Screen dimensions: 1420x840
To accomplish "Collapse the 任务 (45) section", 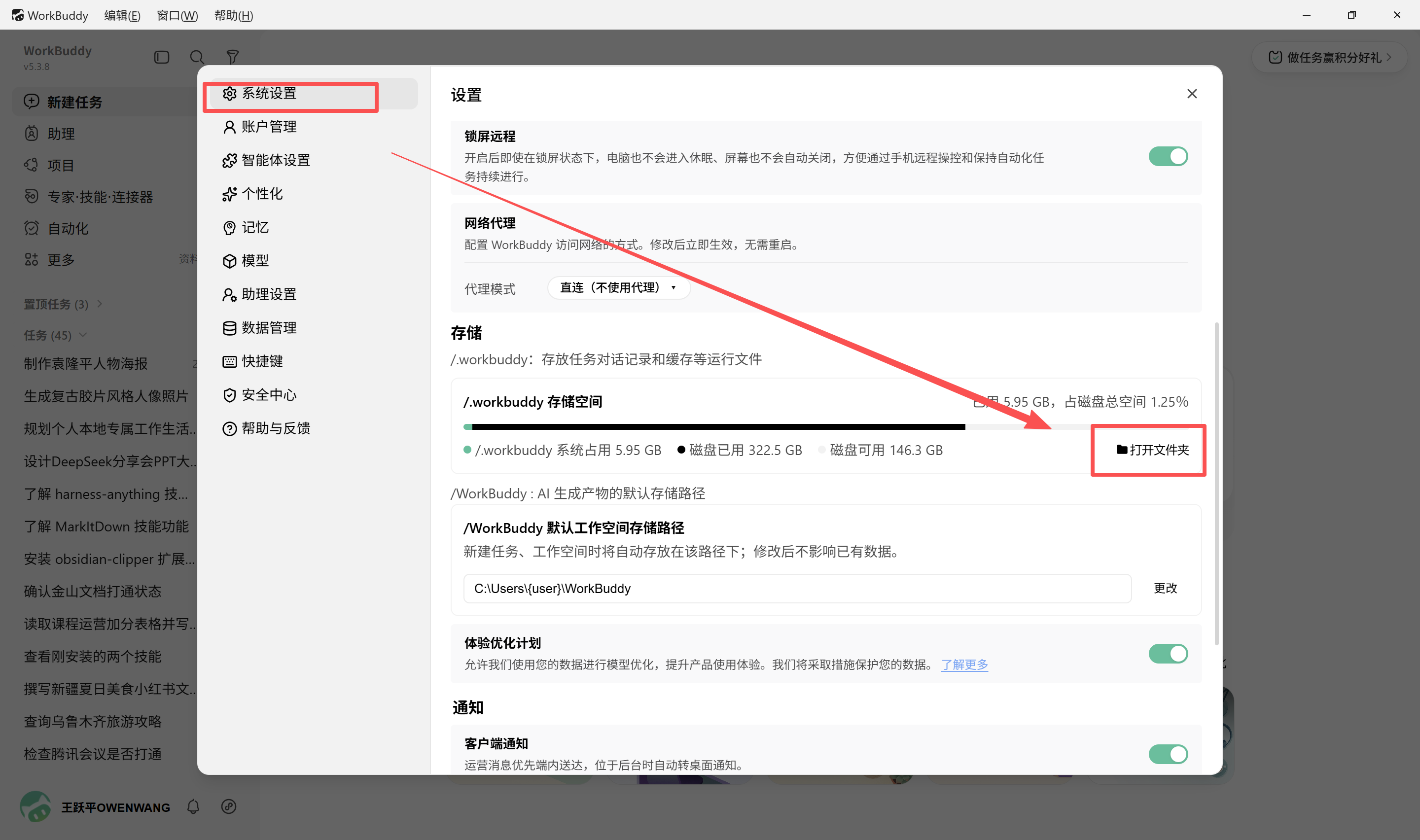I will (55, 336).
